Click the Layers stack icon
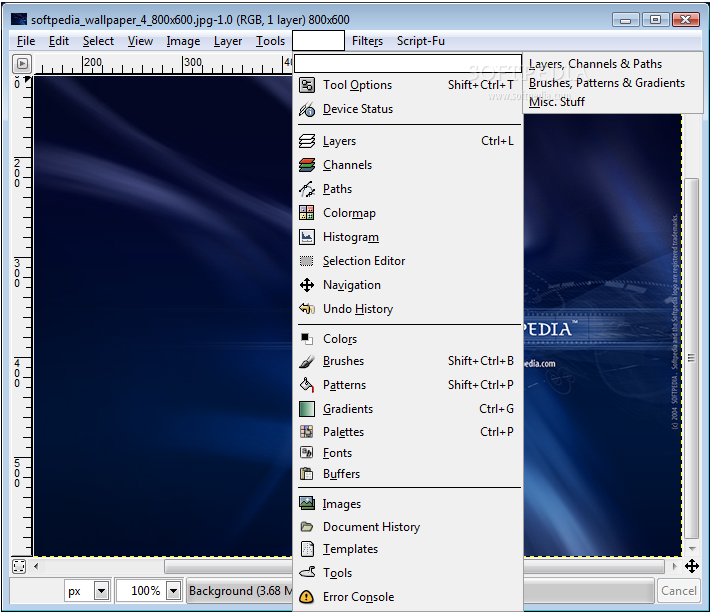Screen dimensions: 710x614 tap(307, 141)
